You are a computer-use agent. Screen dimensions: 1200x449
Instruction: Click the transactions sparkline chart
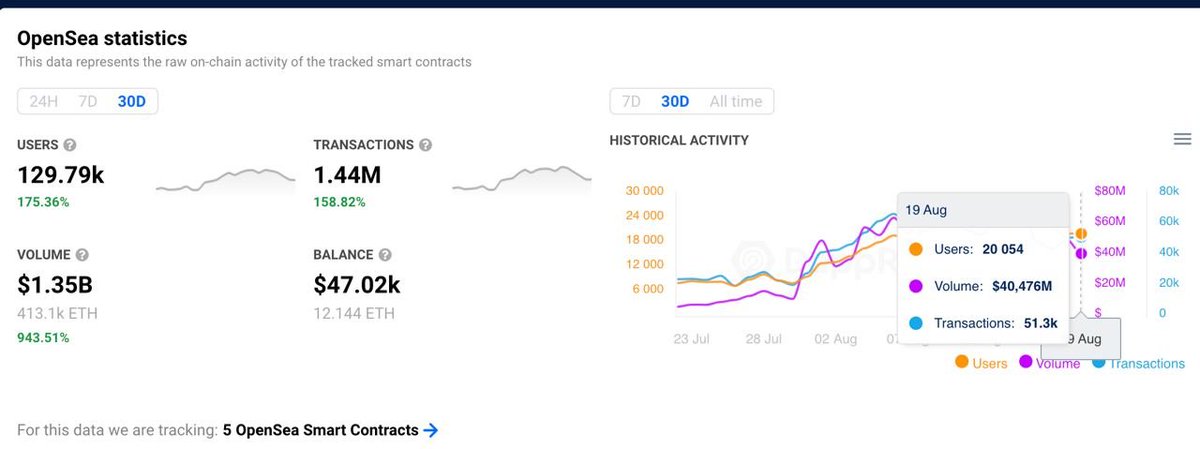click(x=521, y=180)
